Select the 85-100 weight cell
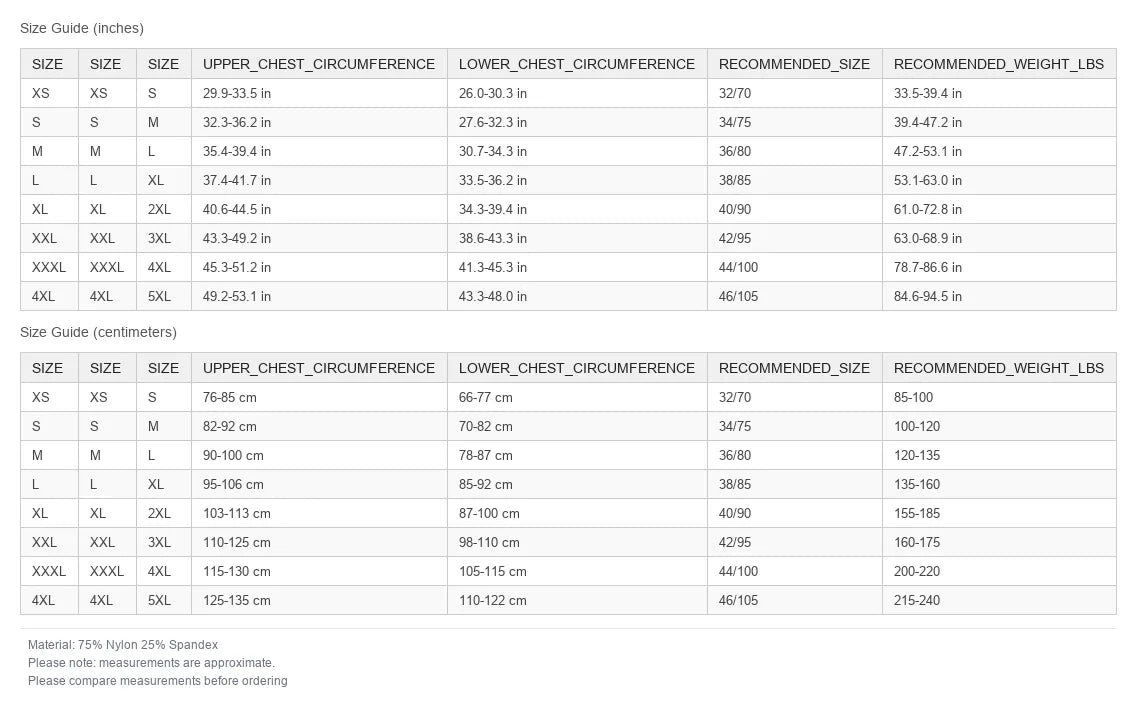Screen dimensions: 1136x722 pos(999,398)
